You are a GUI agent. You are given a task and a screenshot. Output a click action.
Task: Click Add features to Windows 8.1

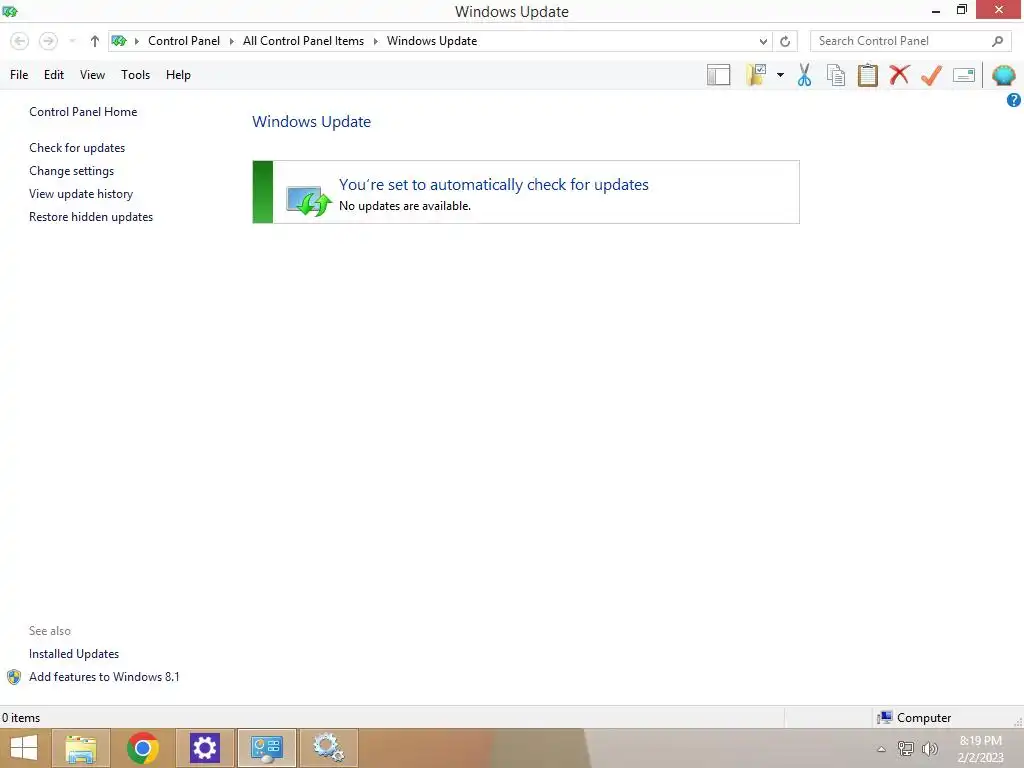click(x=104, y=677)
